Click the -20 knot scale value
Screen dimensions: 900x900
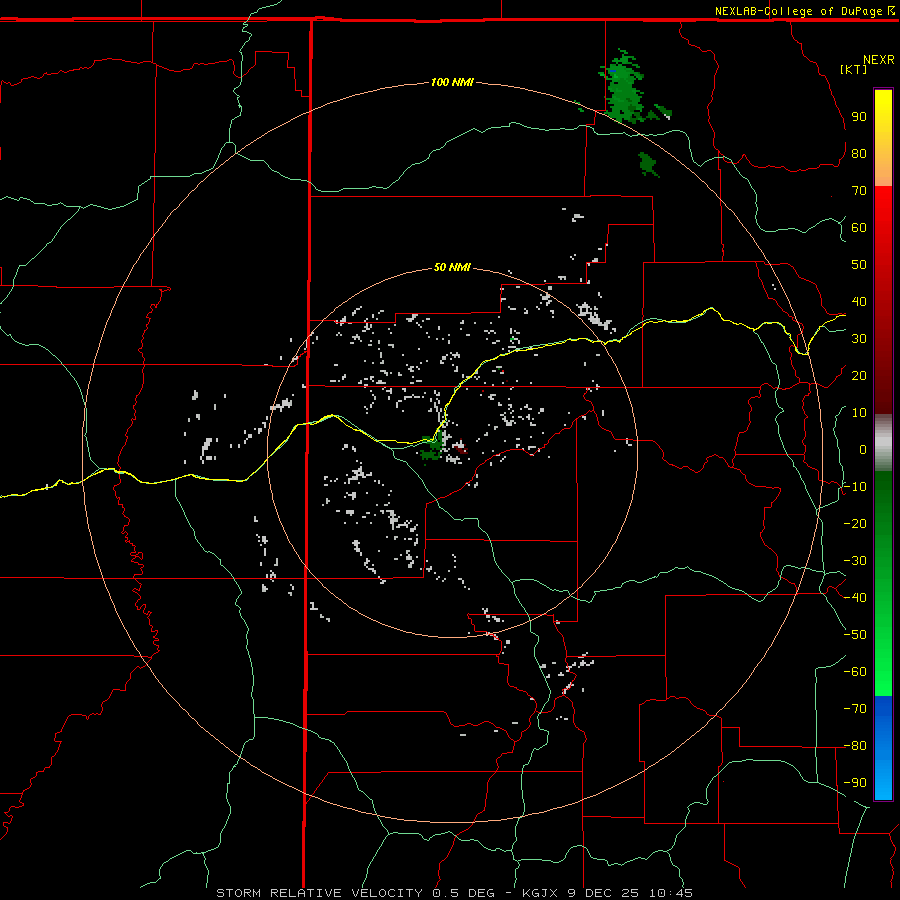[x=855, y=523]
